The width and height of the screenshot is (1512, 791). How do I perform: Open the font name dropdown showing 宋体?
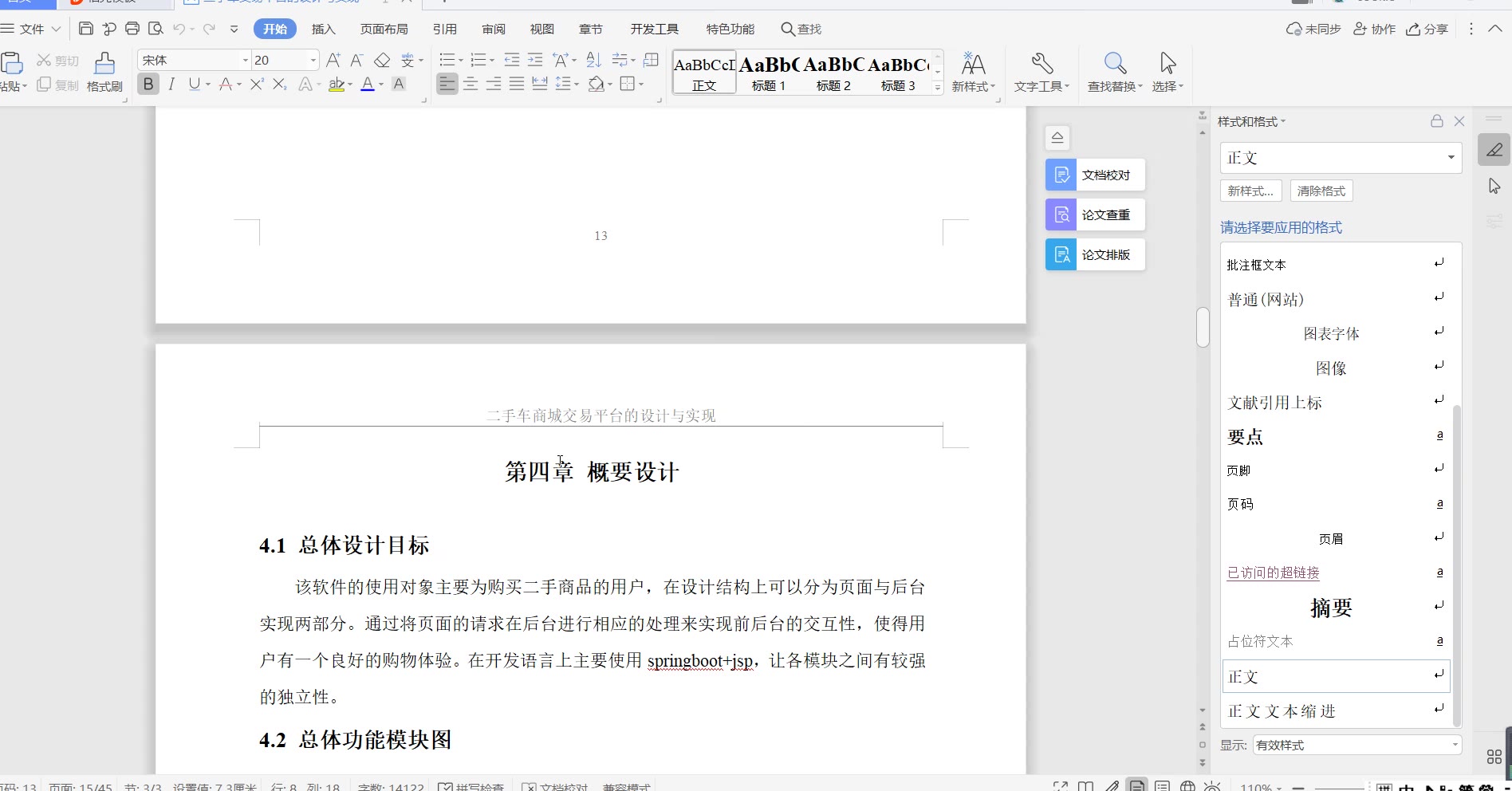(245, 60)
